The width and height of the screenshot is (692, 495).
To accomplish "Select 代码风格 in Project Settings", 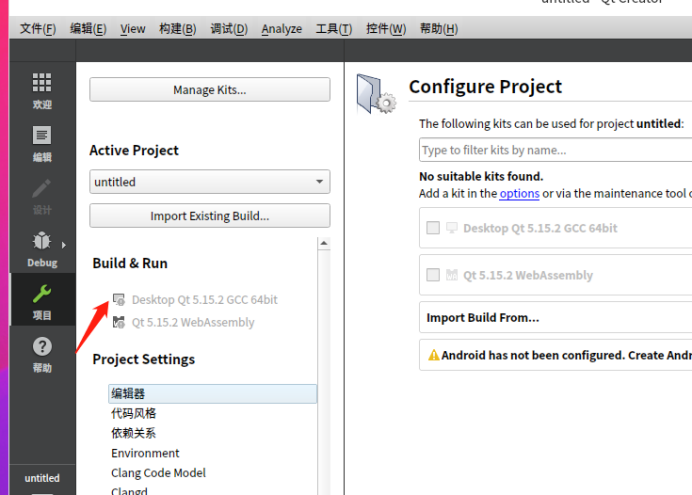I will 134,413.
